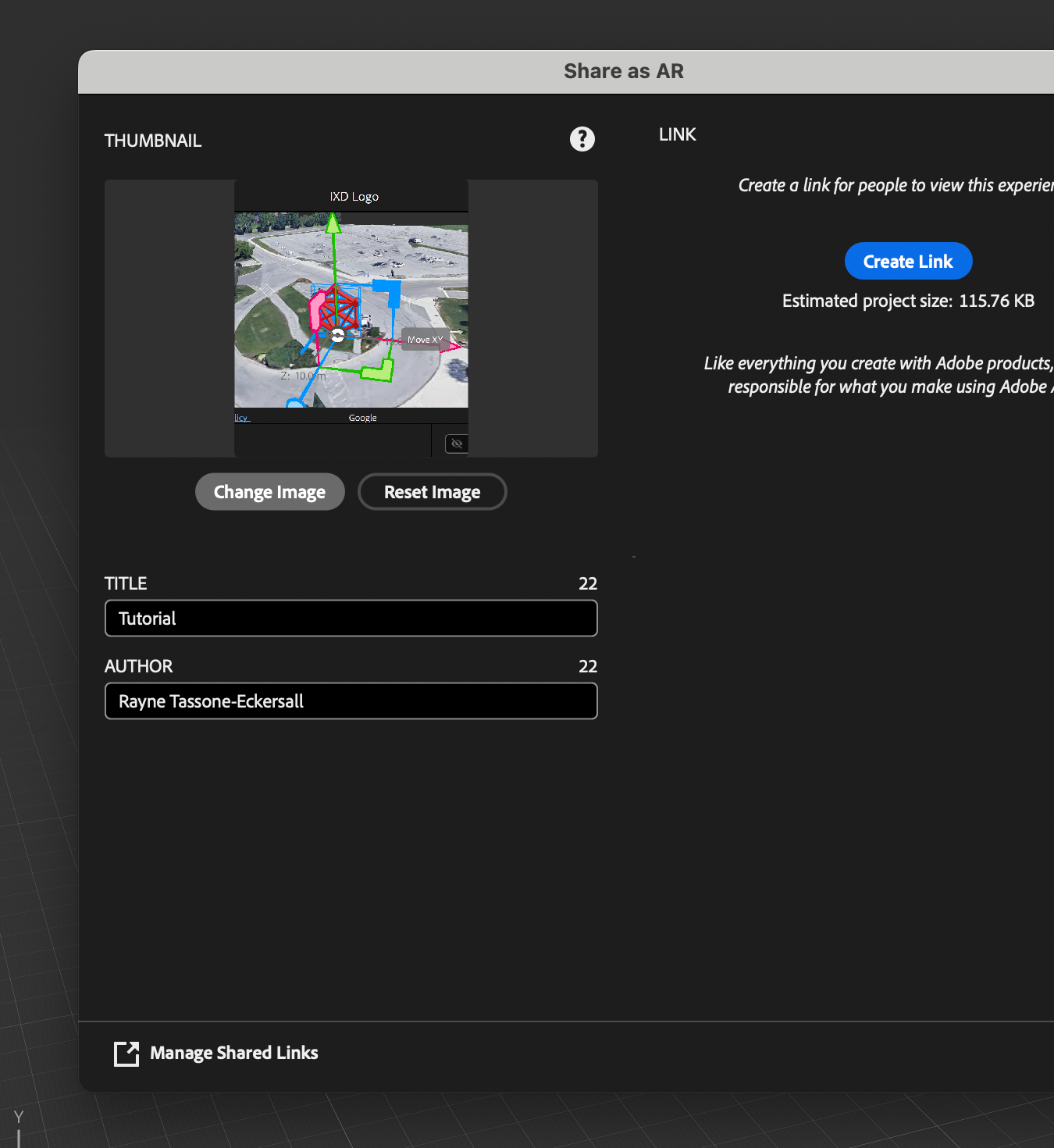Click the Create Link button
The image size is (1054, 1148).
[x=908, y=261]
